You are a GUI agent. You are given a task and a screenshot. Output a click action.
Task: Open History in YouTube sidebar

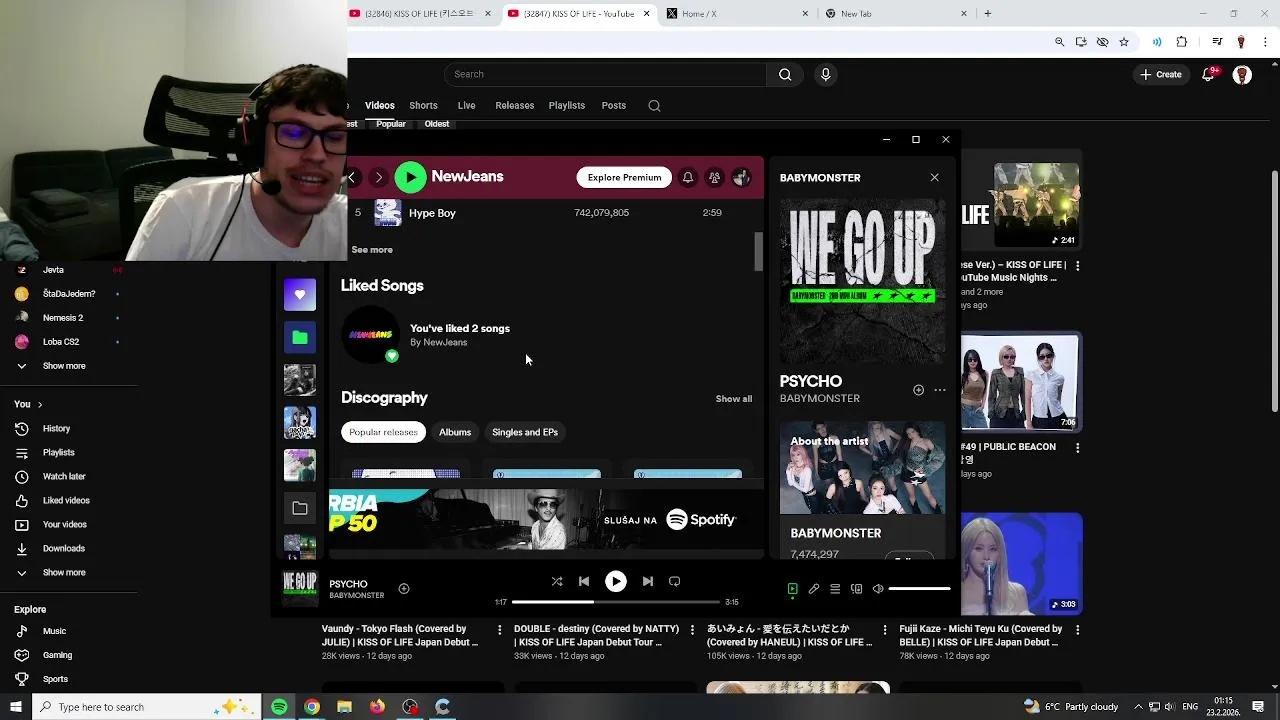tap(56, 429)
